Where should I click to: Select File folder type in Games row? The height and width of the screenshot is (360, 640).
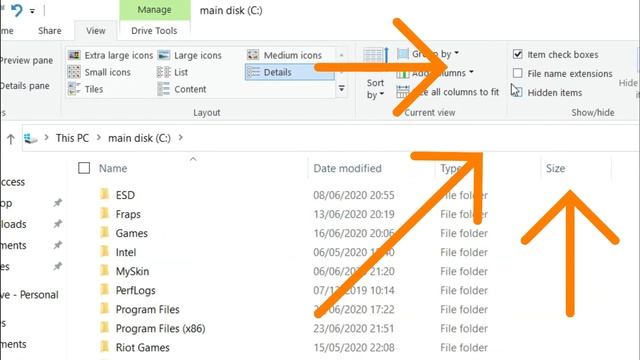(464, 233)
